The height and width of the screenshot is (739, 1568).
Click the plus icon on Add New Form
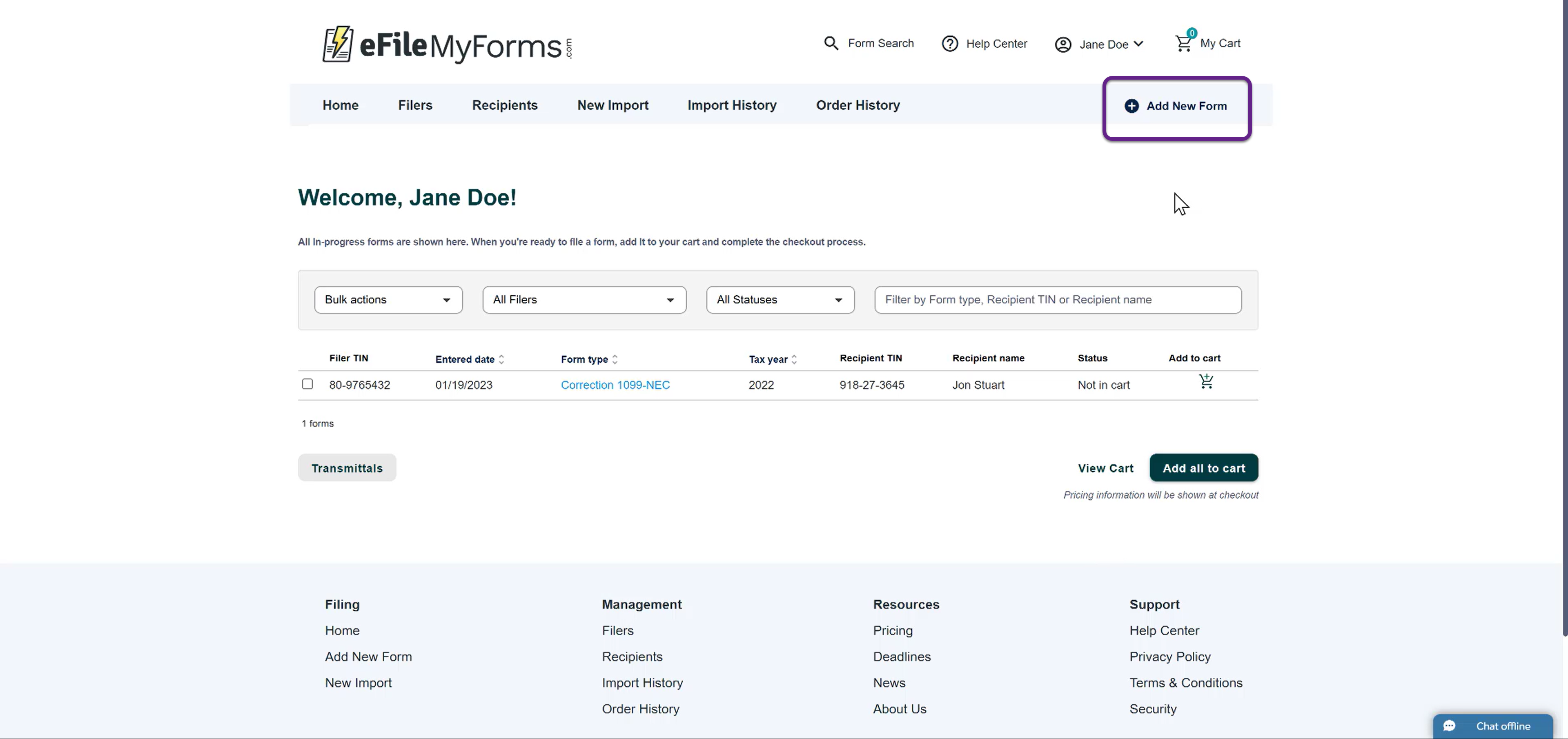(x=1131, y=106)
